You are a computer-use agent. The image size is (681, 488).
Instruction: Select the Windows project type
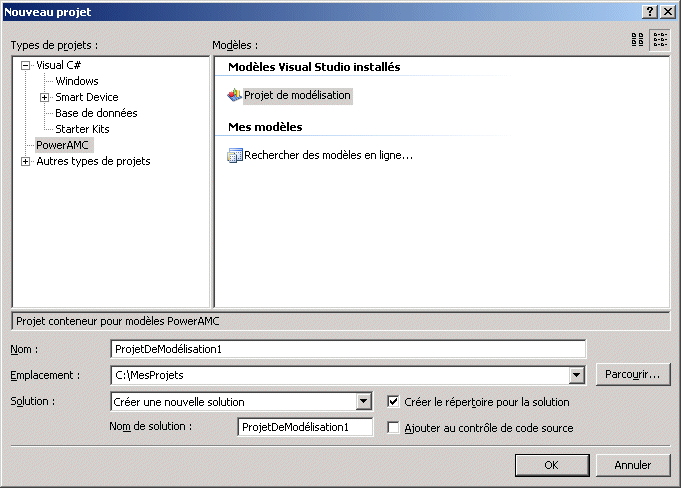[x=77, y=81]
